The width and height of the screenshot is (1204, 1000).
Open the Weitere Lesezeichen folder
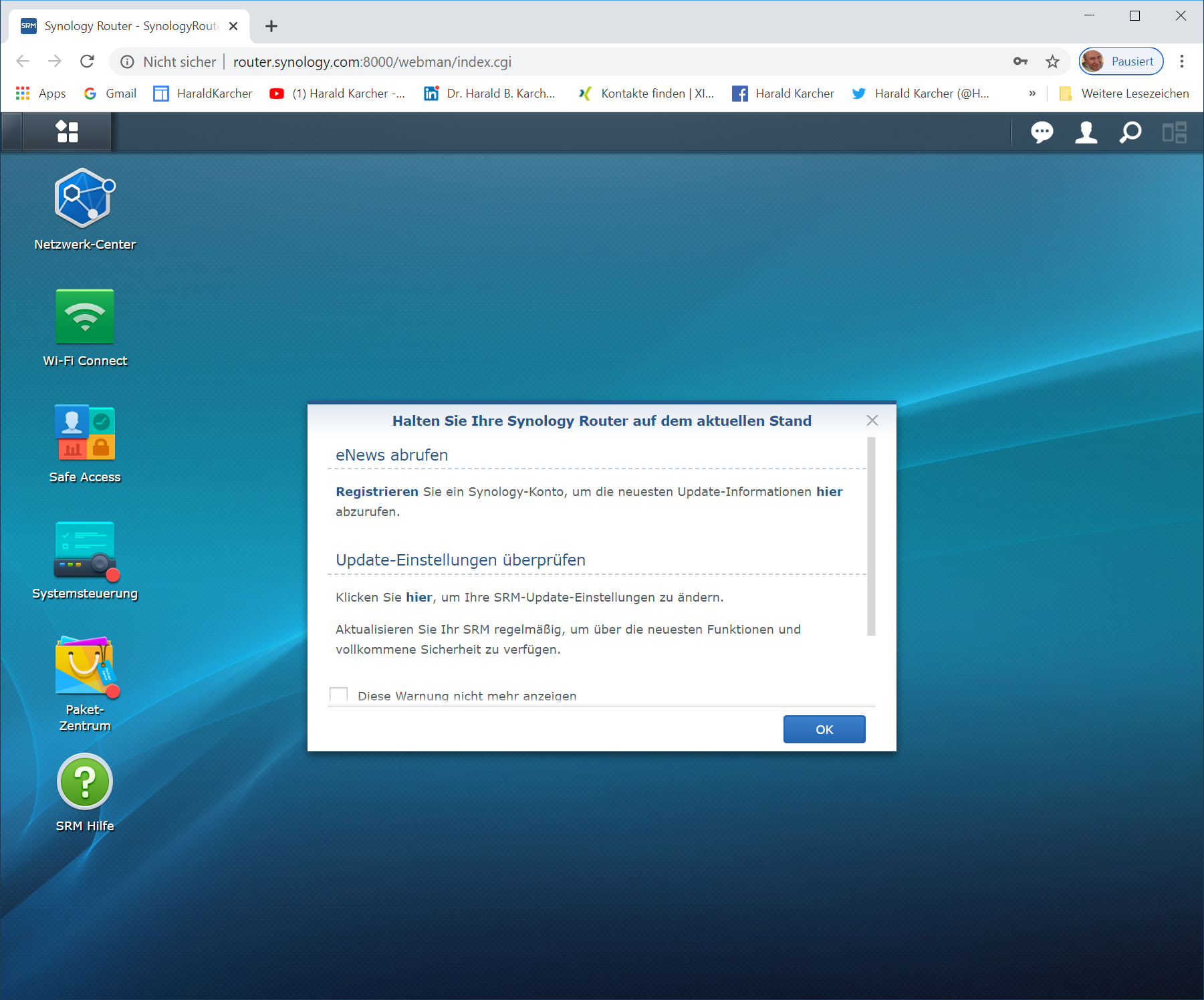tap(1124, 94)
